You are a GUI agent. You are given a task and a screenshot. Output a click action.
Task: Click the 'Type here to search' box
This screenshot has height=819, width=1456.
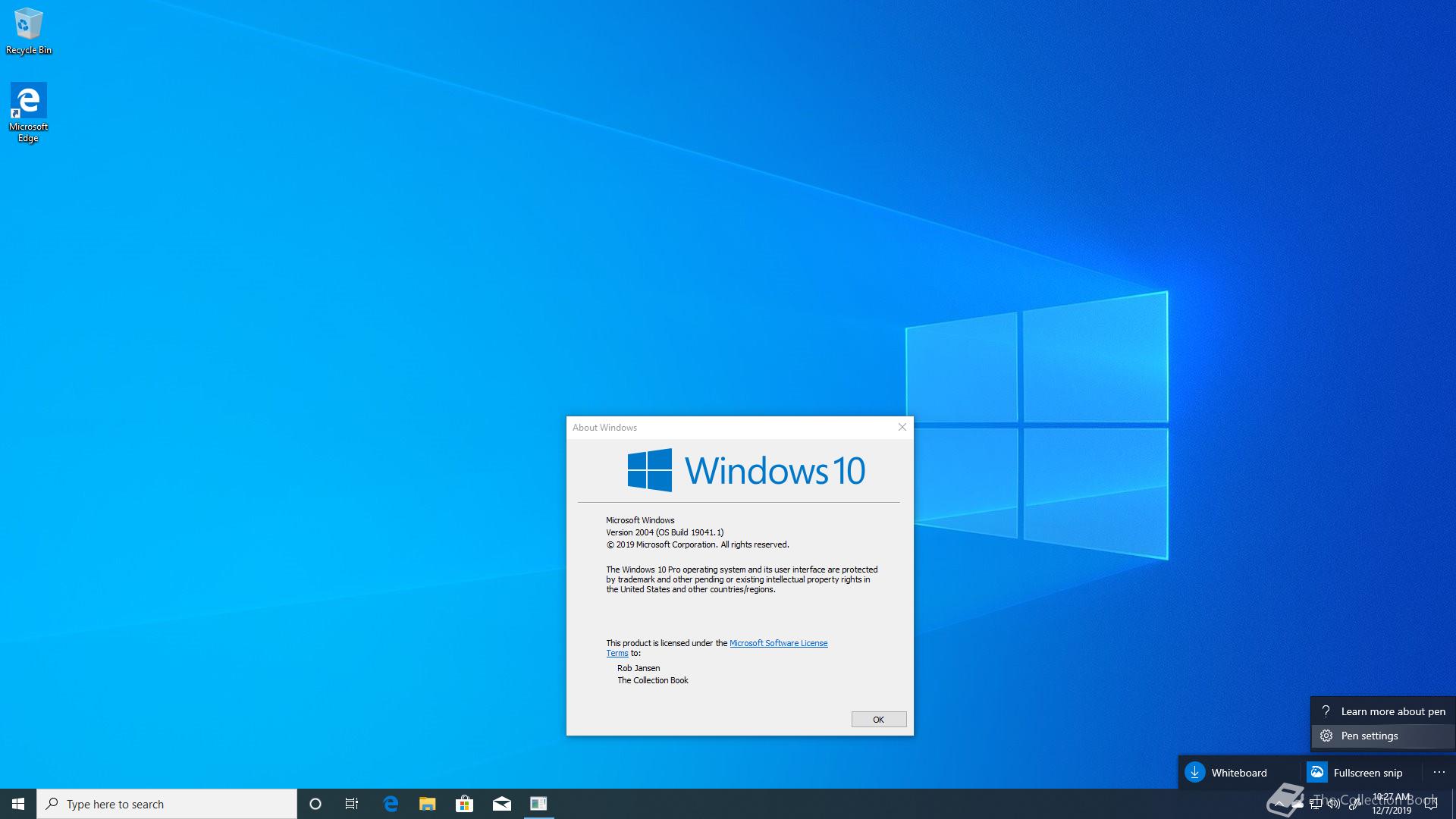(167, 804)
